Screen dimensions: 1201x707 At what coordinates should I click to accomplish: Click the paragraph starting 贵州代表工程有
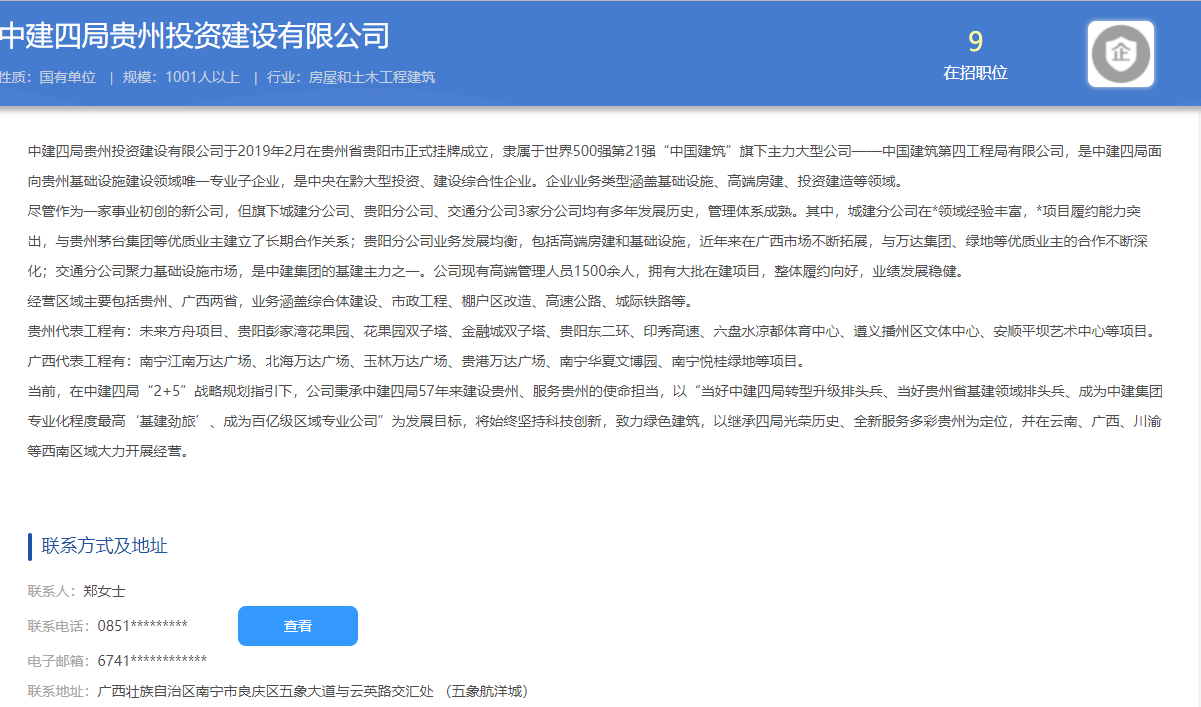coord(595,331)
